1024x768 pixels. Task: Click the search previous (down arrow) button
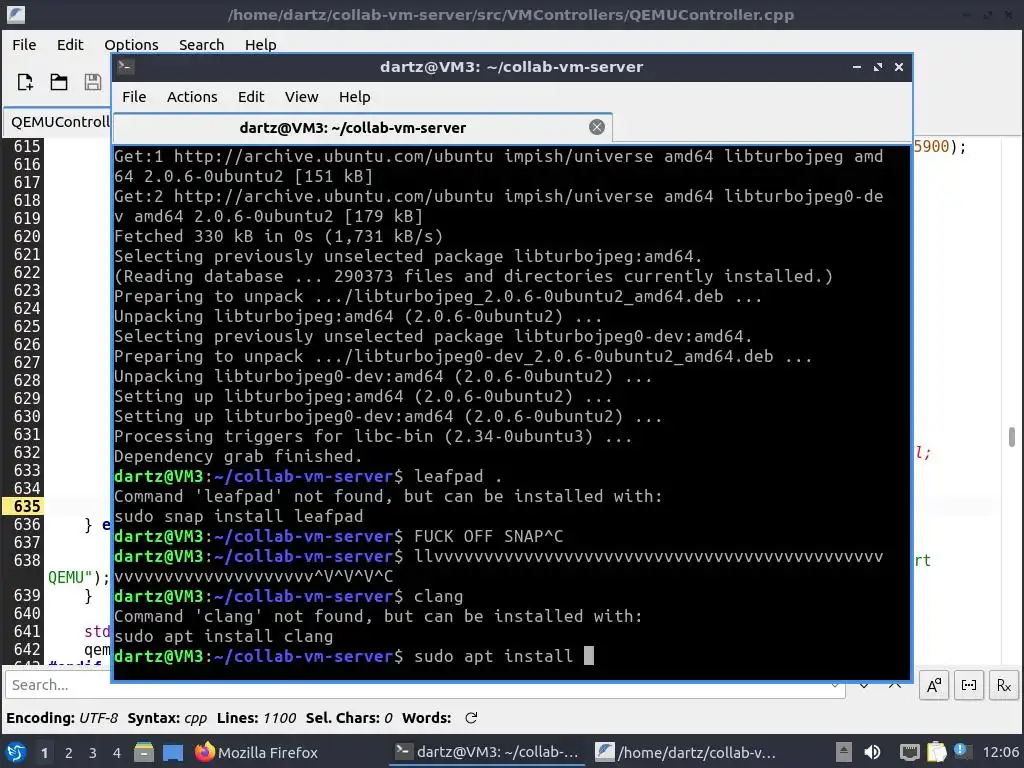coord(863,685)
